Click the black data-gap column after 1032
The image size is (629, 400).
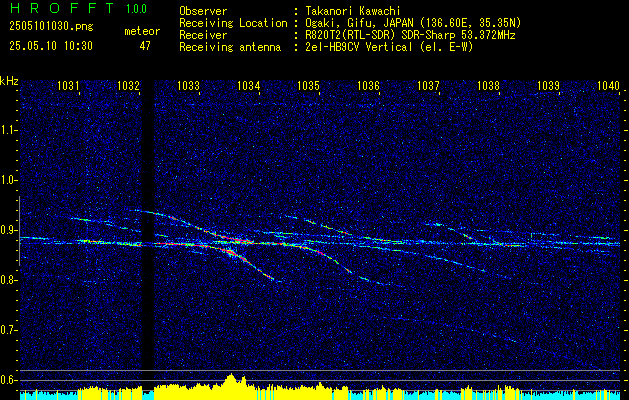148,237
